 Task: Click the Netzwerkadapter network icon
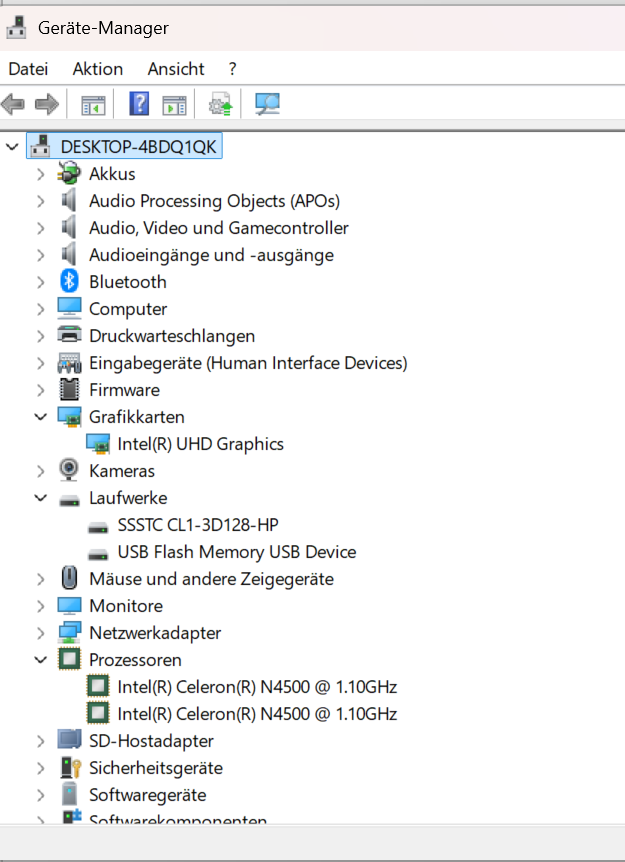(x=69, y=633)
